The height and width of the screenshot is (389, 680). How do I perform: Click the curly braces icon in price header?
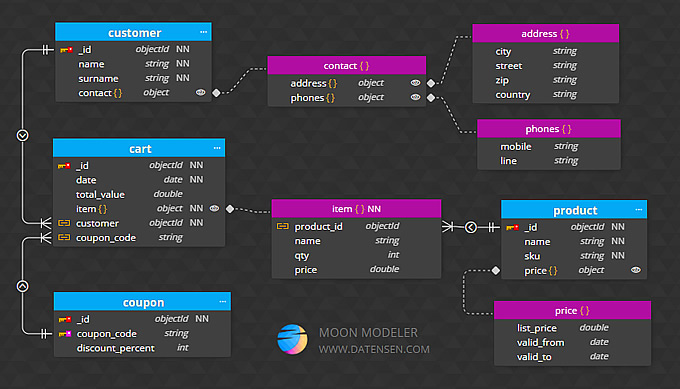click(x=585, y=311)
